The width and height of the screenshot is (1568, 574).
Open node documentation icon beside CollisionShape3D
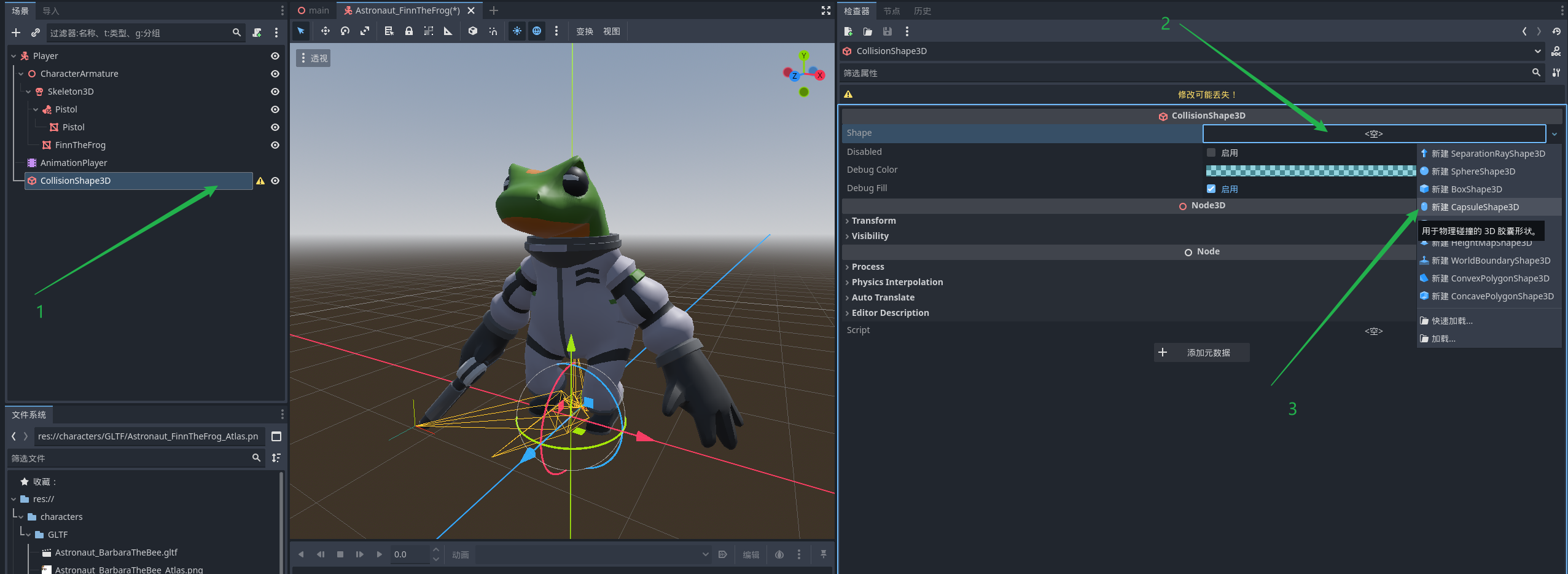1556,51
